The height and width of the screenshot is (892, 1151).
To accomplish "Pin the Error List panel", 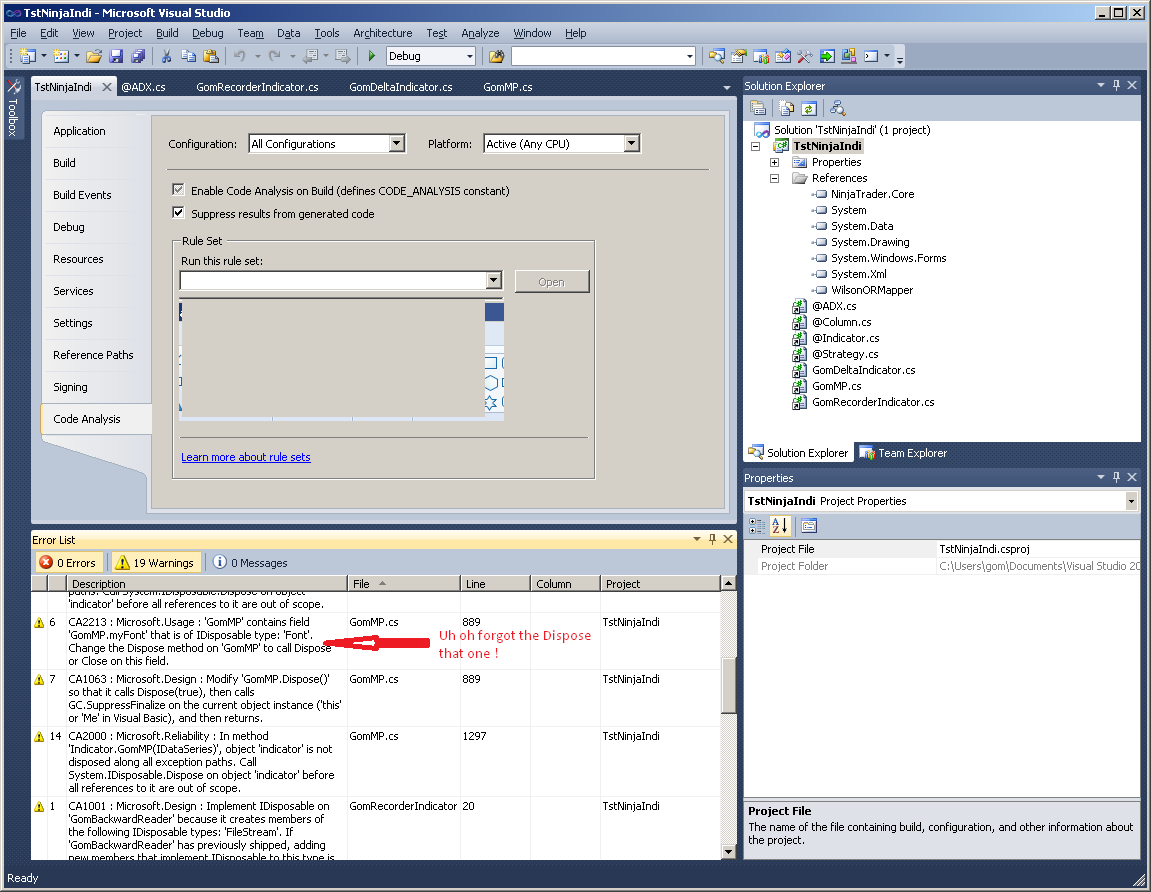I will tap(712, 539).
